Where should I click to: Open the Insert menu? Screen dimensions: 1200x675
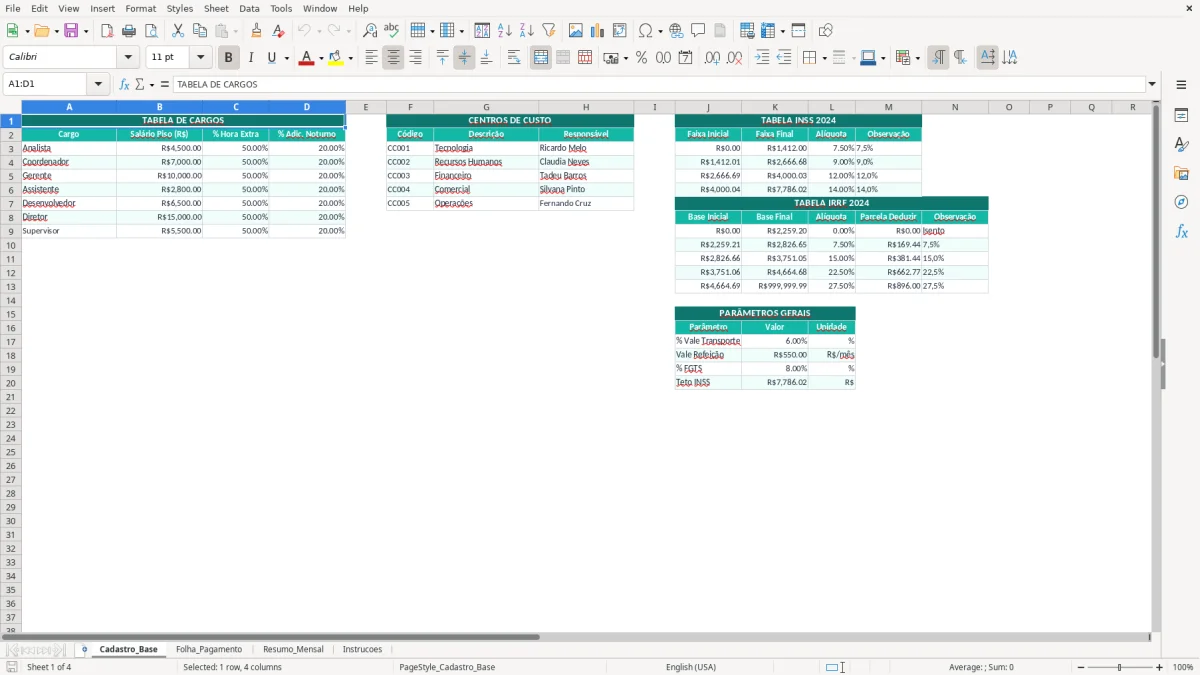103,8
